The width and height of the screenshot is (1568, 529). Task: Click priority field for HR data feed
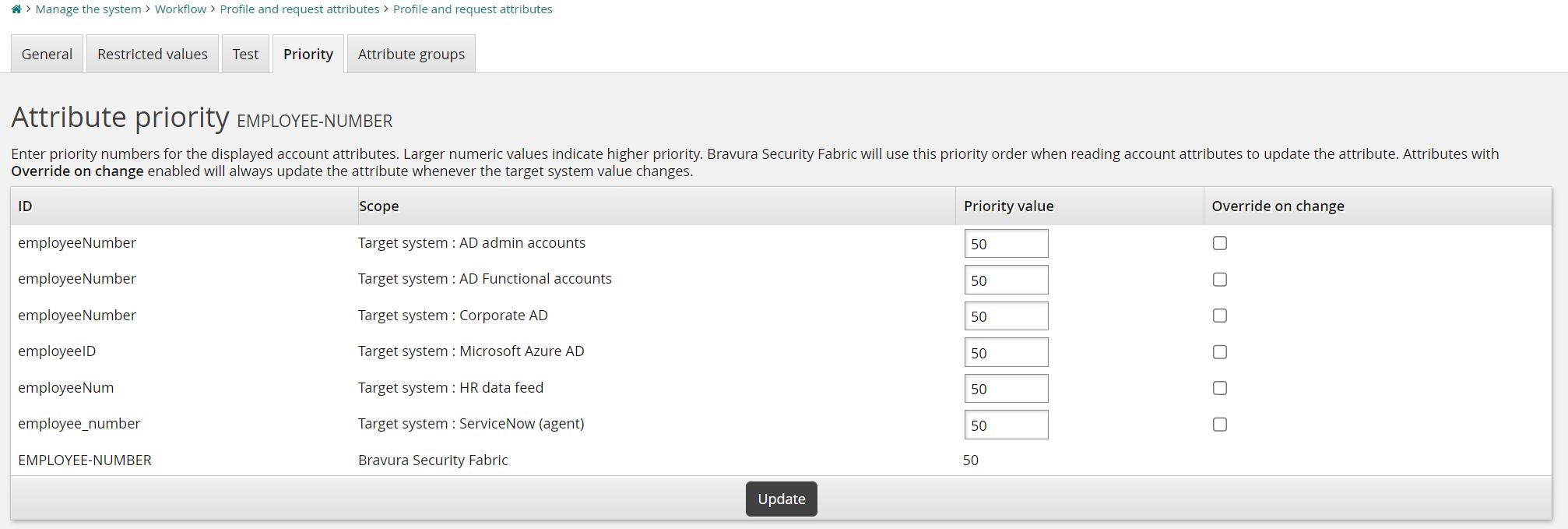1006,389
